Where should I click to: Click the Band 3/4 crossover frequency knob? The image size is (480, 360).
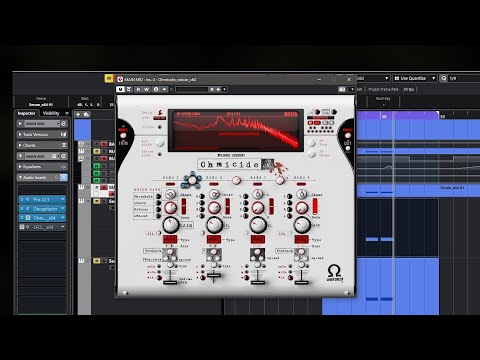coord(280,180)
